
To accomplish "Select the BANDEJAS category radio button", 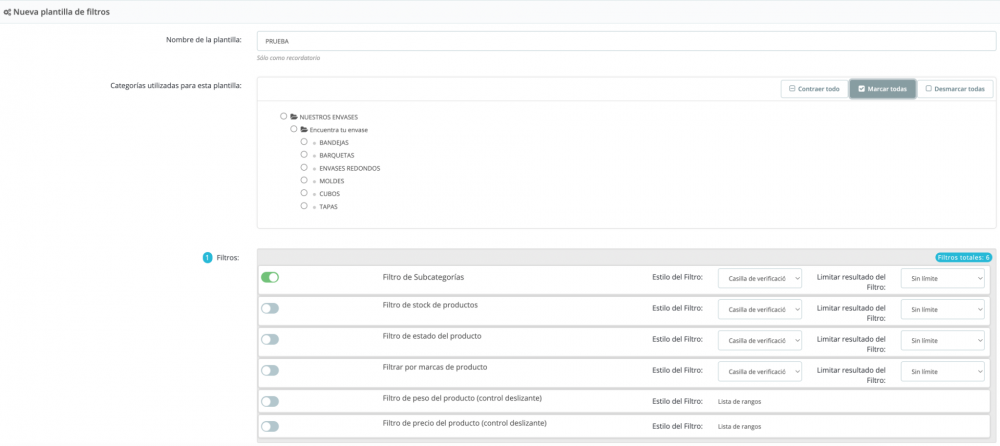I will (304, 142).
